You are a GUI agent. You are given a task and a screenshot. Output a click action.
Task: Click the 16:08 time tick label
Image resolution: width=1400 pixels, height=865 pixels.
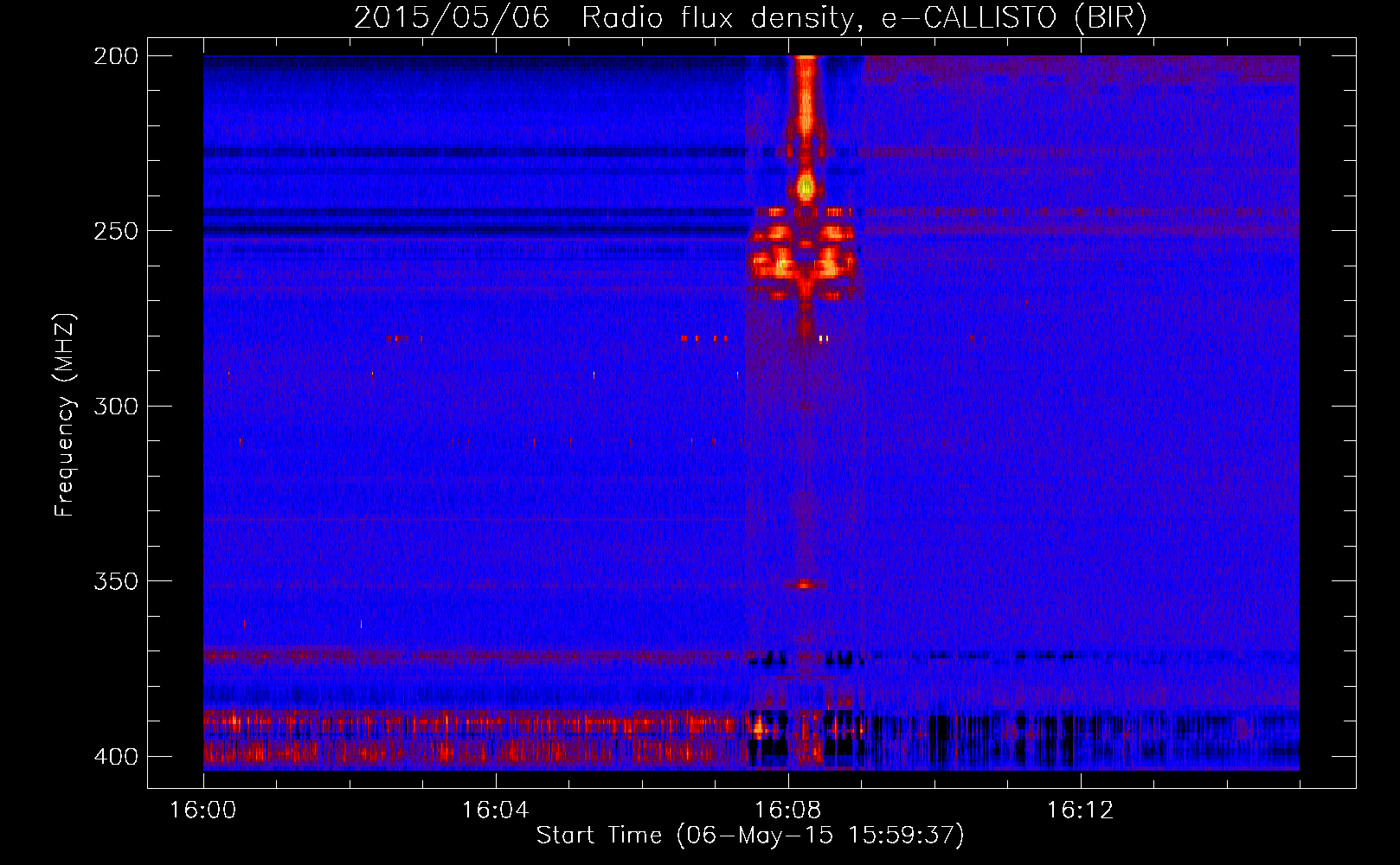tap(788, 811)
